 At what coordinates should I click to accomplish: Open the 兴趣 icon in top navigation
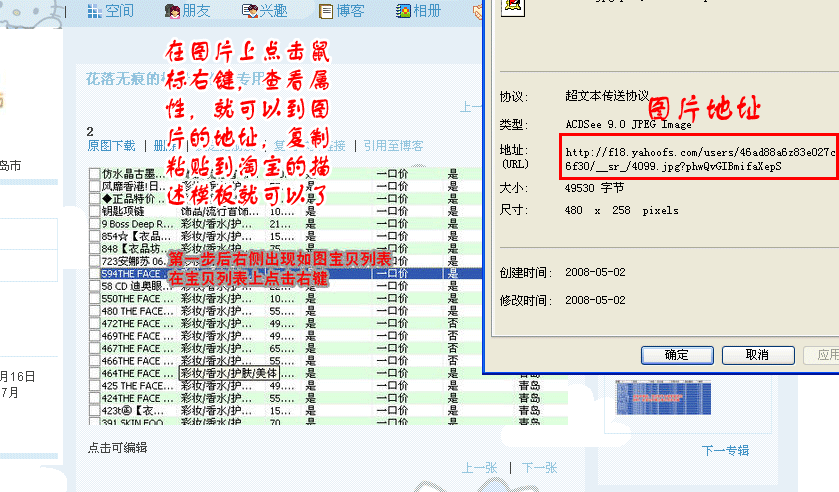[250, 11]
